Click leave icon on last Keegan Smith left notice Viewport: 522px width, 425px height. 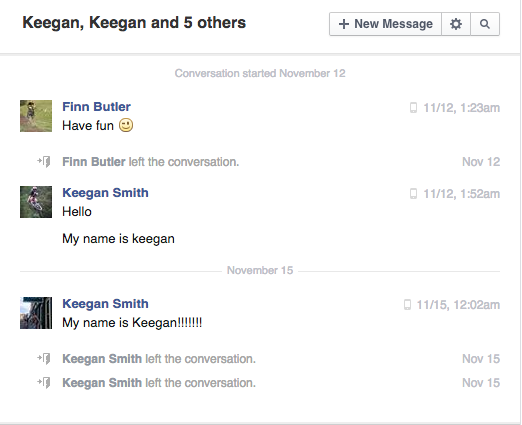click(44, 383)
